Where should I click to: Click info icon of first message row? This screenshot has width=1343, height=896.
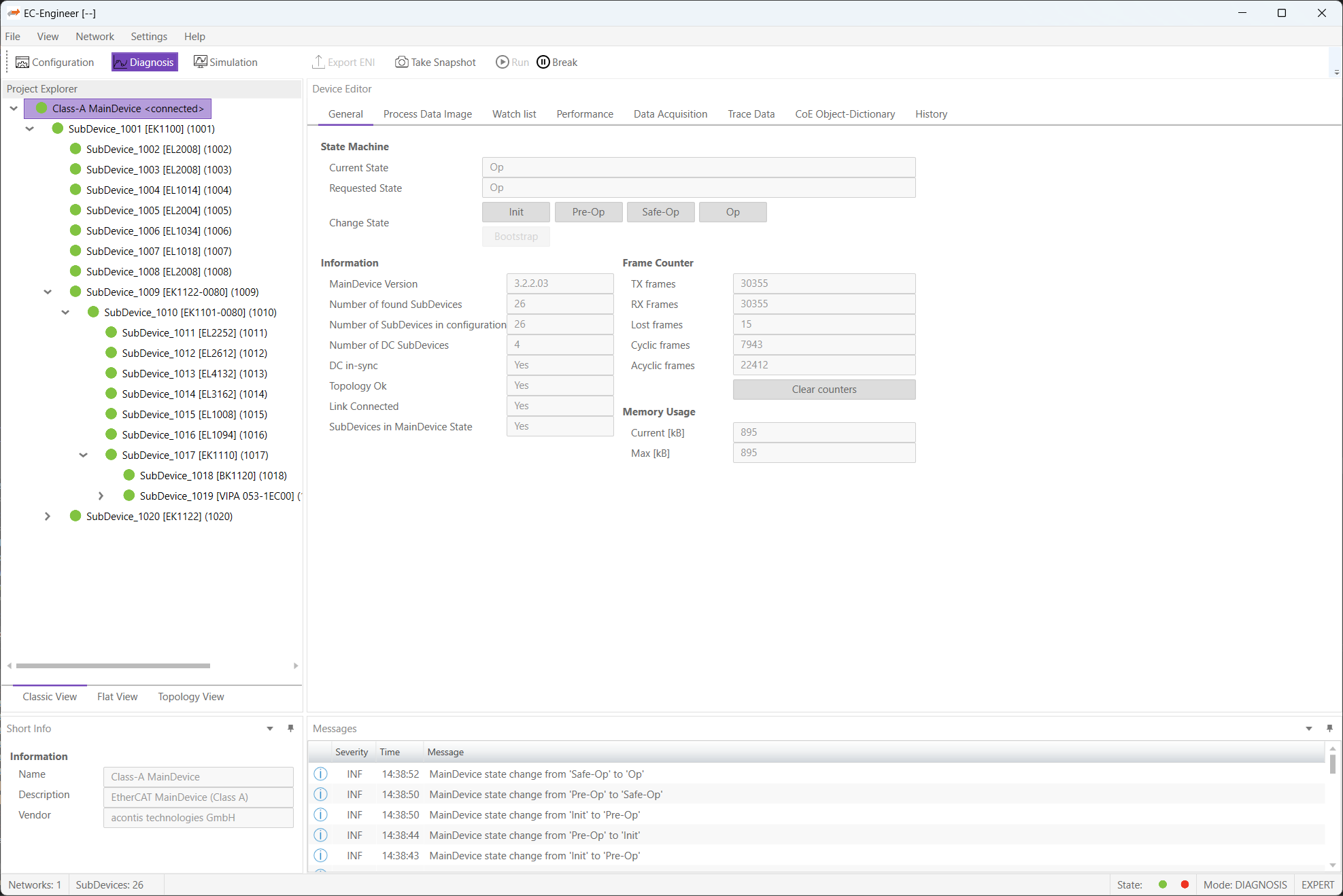point(320,774)
